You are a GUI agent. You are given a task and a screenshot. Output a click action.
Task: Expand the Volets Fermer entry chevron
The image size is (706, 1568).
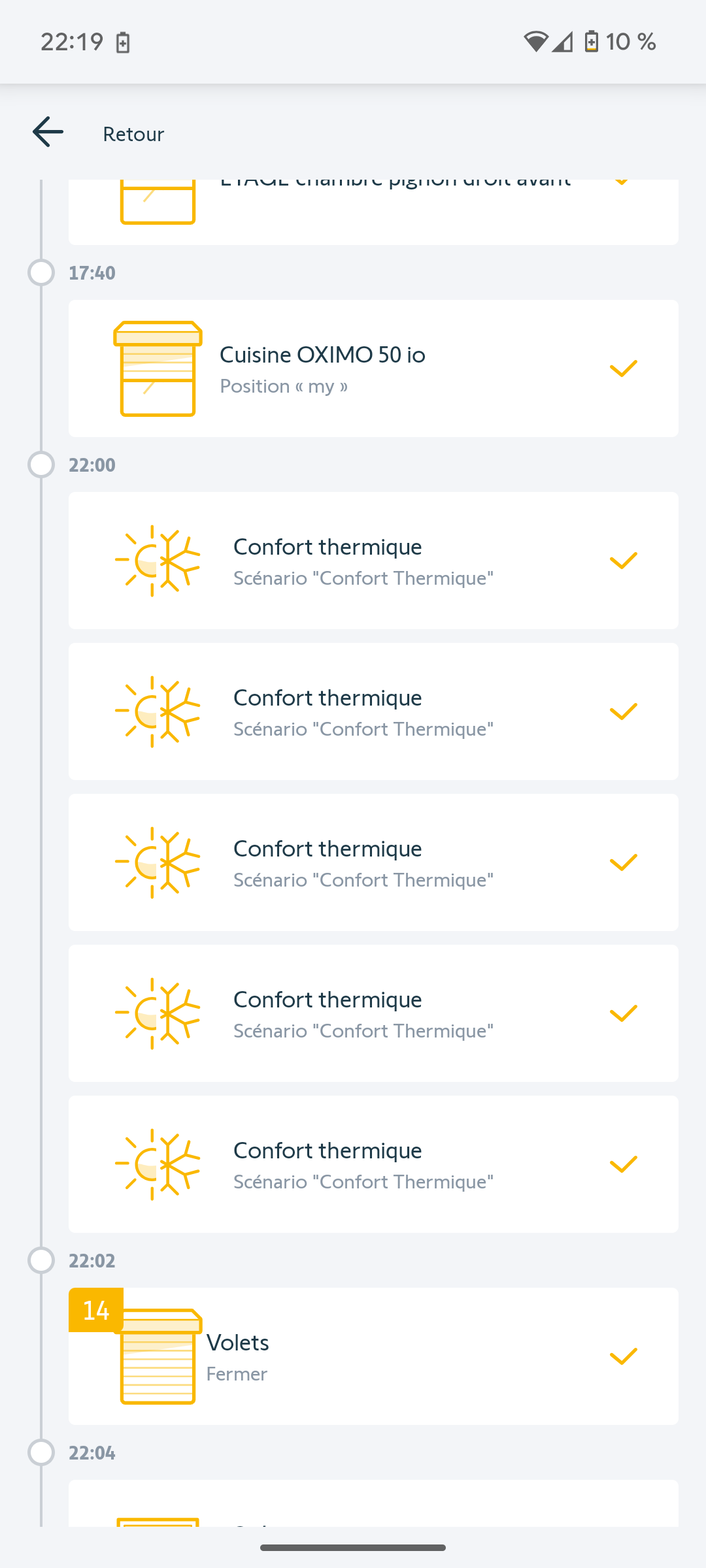[x=623, y=1356]
